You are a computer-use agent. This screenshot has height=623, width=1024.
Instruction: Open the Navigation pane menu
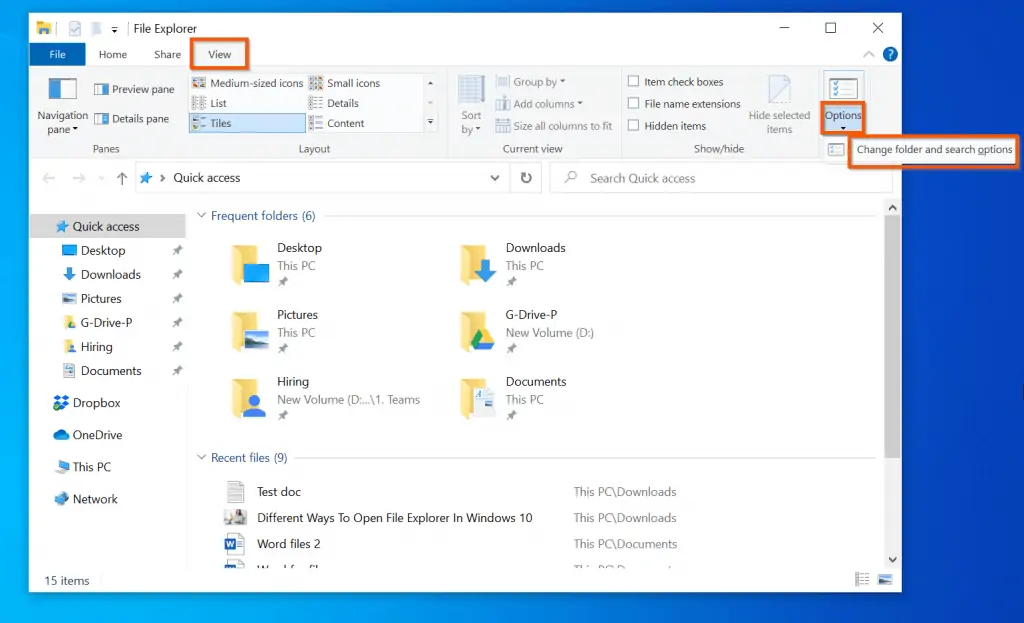[62, 106]
